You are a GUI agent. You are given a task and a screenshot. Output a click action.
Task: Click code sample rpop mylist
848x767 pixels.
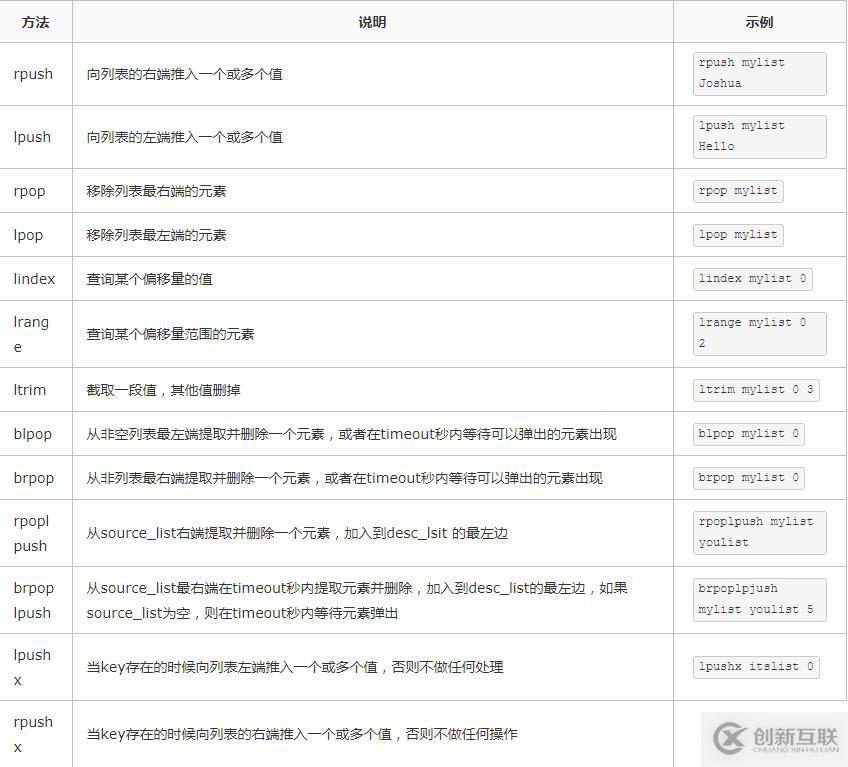pos(738,191)
